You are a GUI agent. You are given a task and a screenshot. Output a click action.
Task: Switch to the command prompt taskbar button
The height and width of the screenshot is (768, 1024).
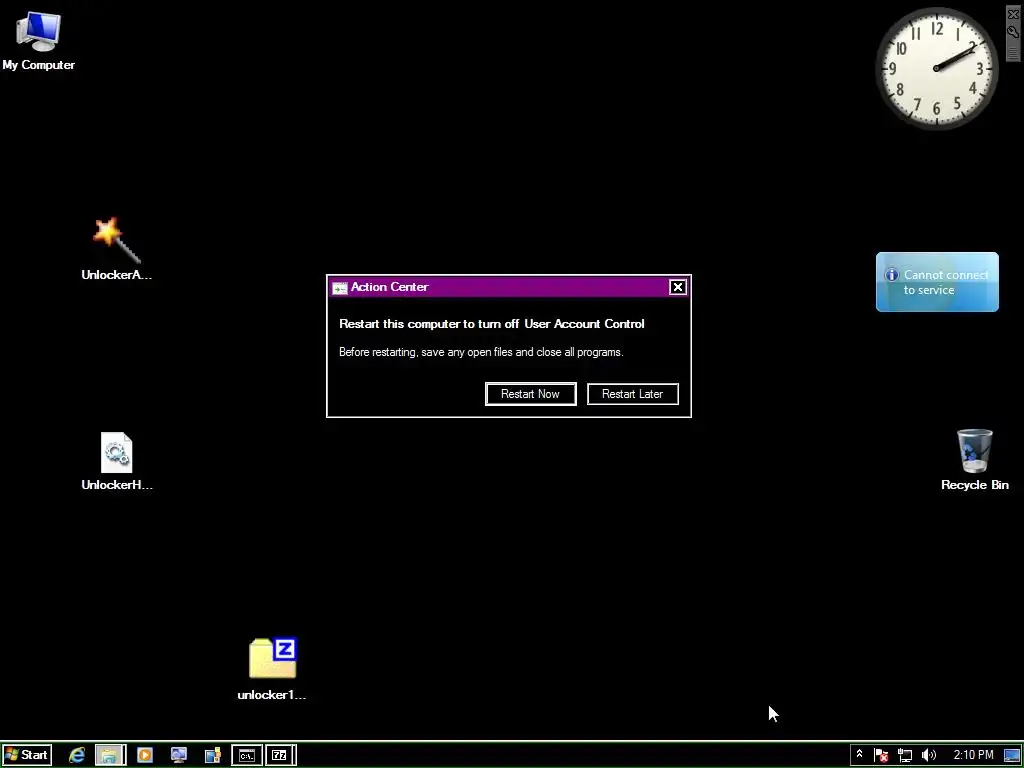[x=247, y=755]
